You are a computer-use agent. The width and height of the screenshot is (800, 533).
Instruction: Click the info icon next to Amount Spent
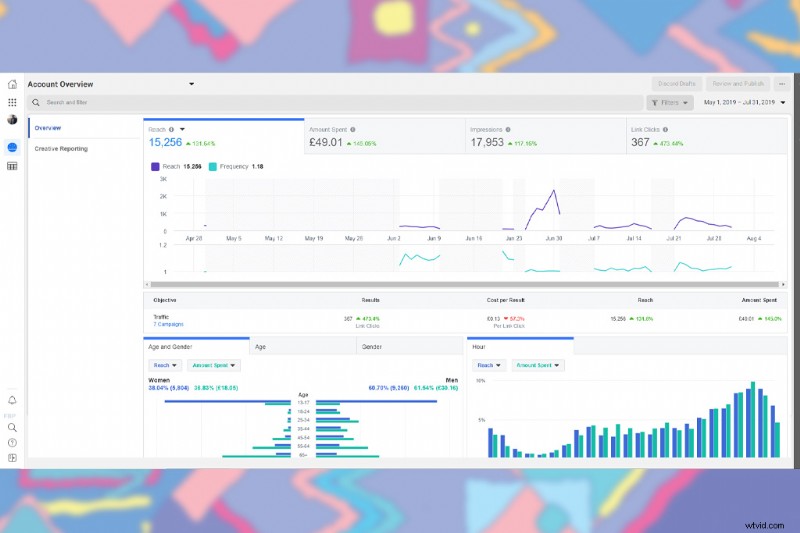pos(353,130)
